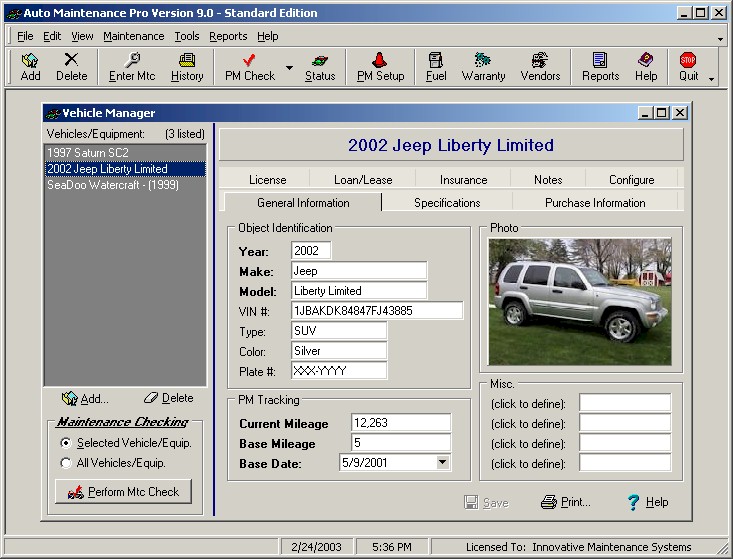
Task: Switch to the Notes tab
Action: click(548, 179)
